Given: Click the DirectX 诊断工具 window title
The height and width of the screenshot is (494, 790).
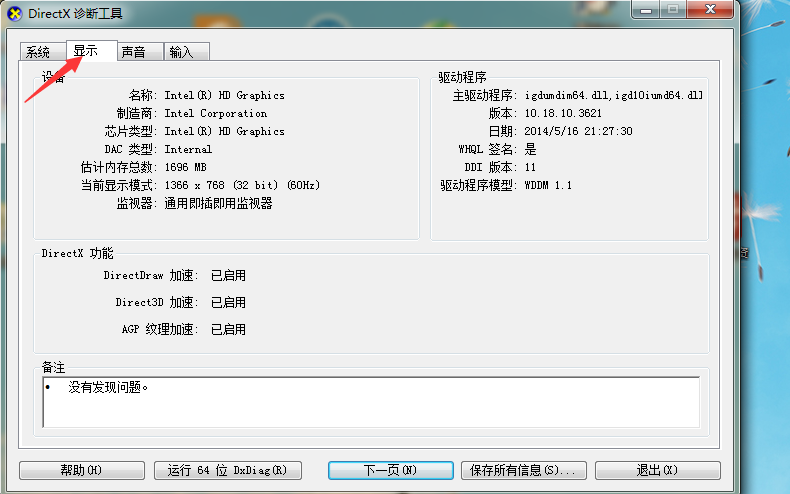Looking at the screenshot, I should pos(76,14).
